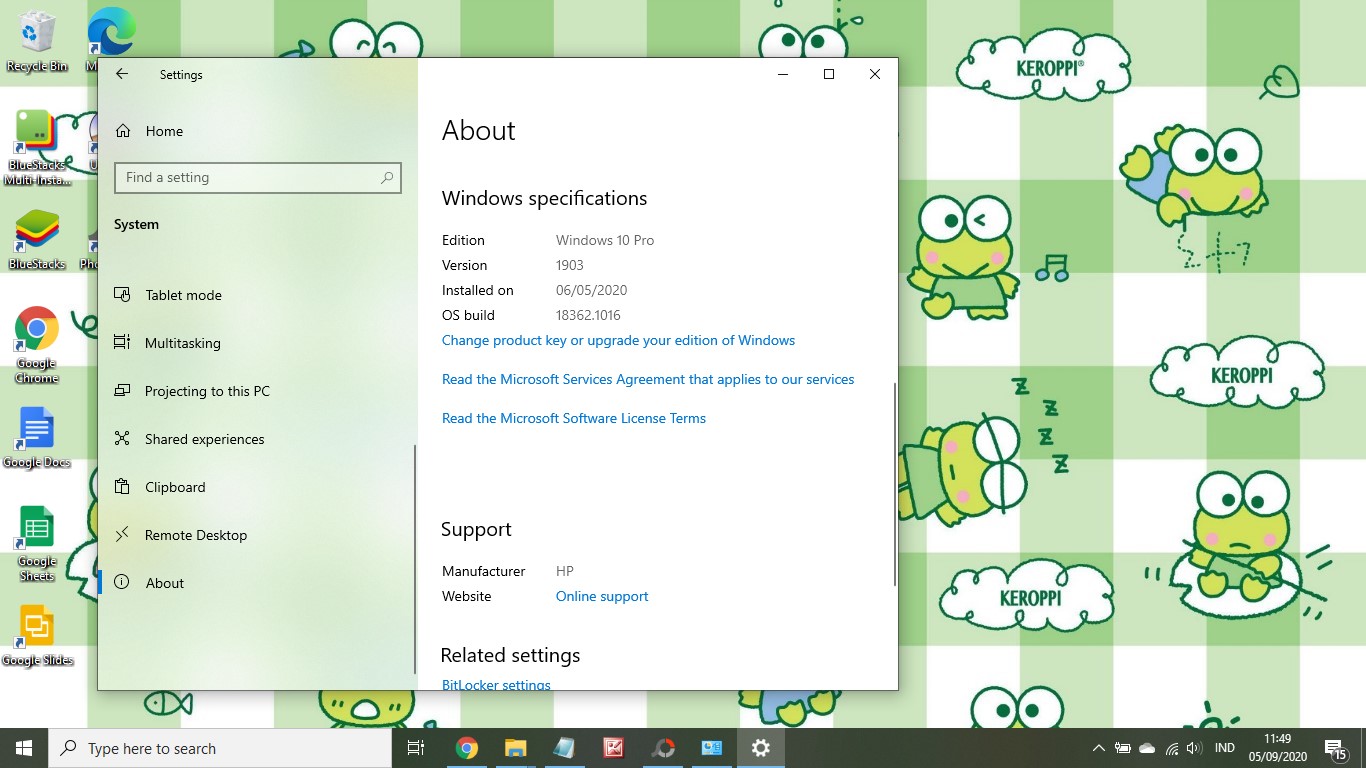Click the taskbar Type here to search box

(x=220, y=748)
